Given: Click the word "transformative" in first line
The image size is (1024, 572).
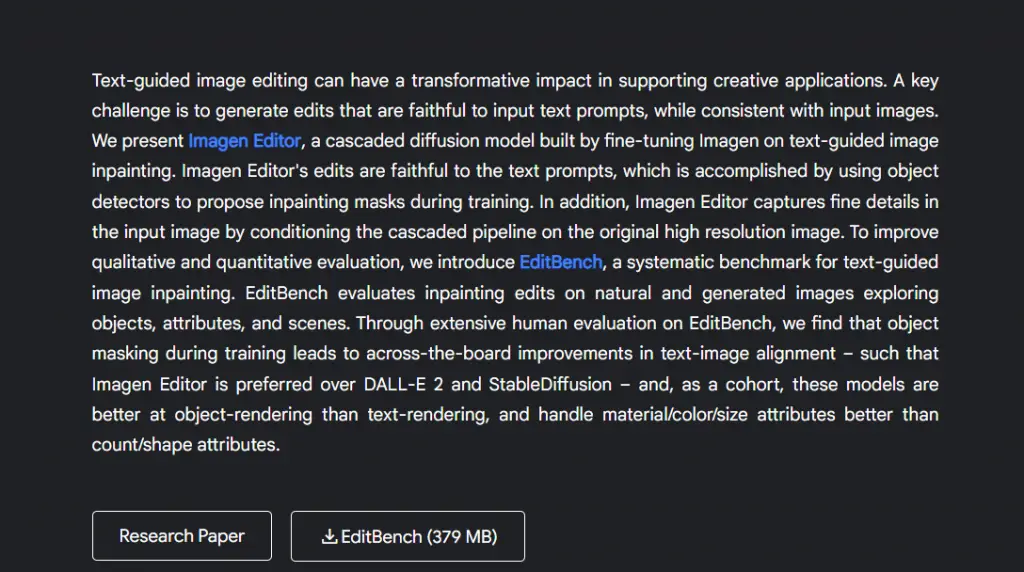Looking at the screenshot, I should 470,81.
